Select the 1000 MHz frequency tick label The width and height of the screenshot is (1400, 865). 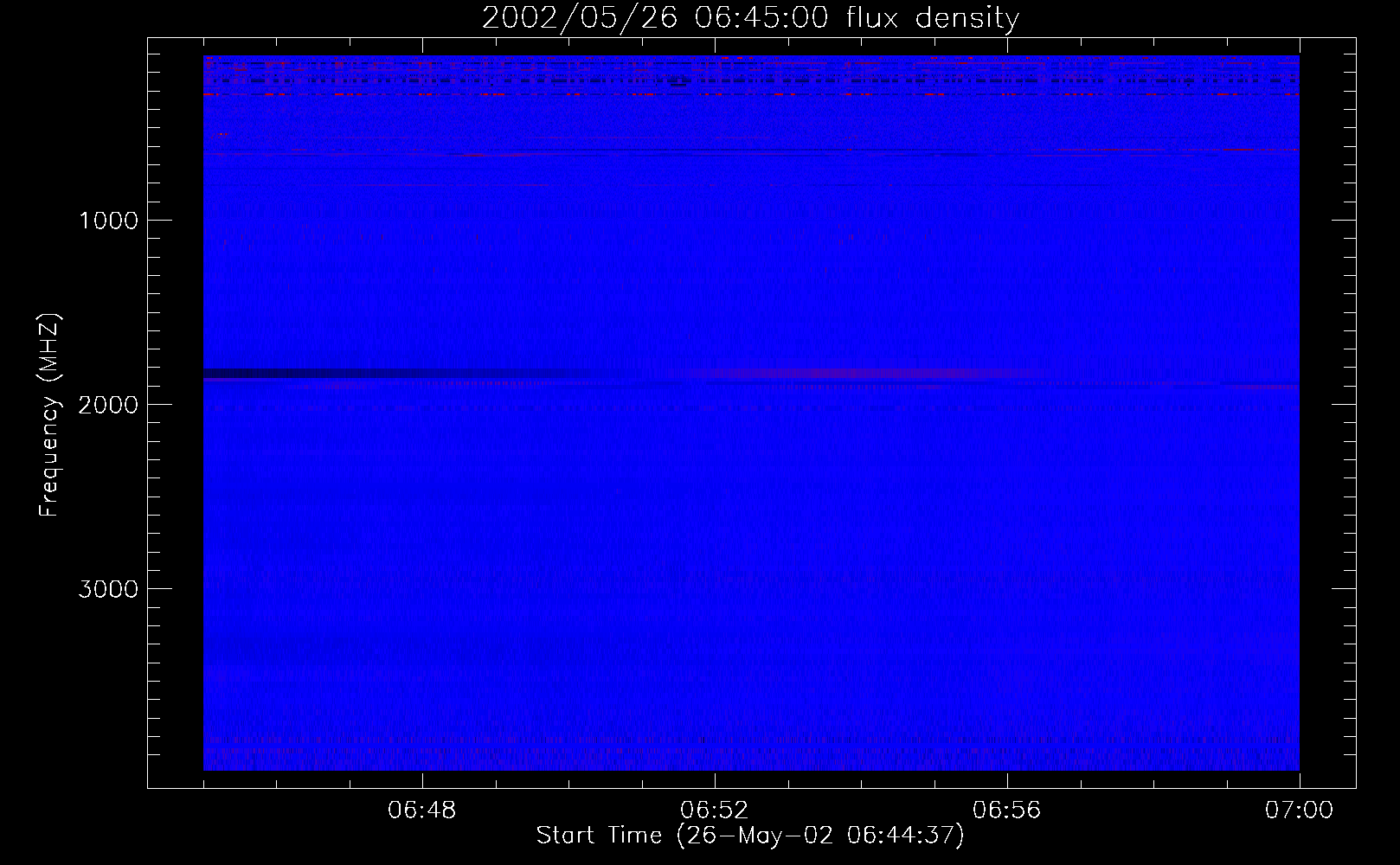pos(108,221)
